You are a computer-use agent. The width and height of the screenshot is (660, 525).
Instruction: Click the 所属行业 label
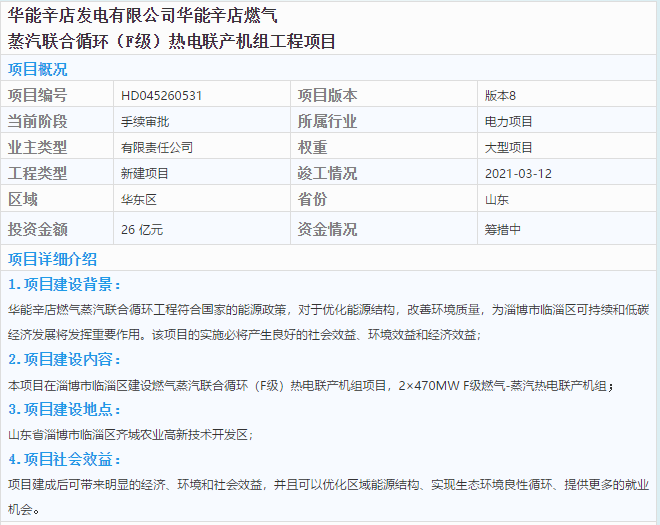pos(327,121)
